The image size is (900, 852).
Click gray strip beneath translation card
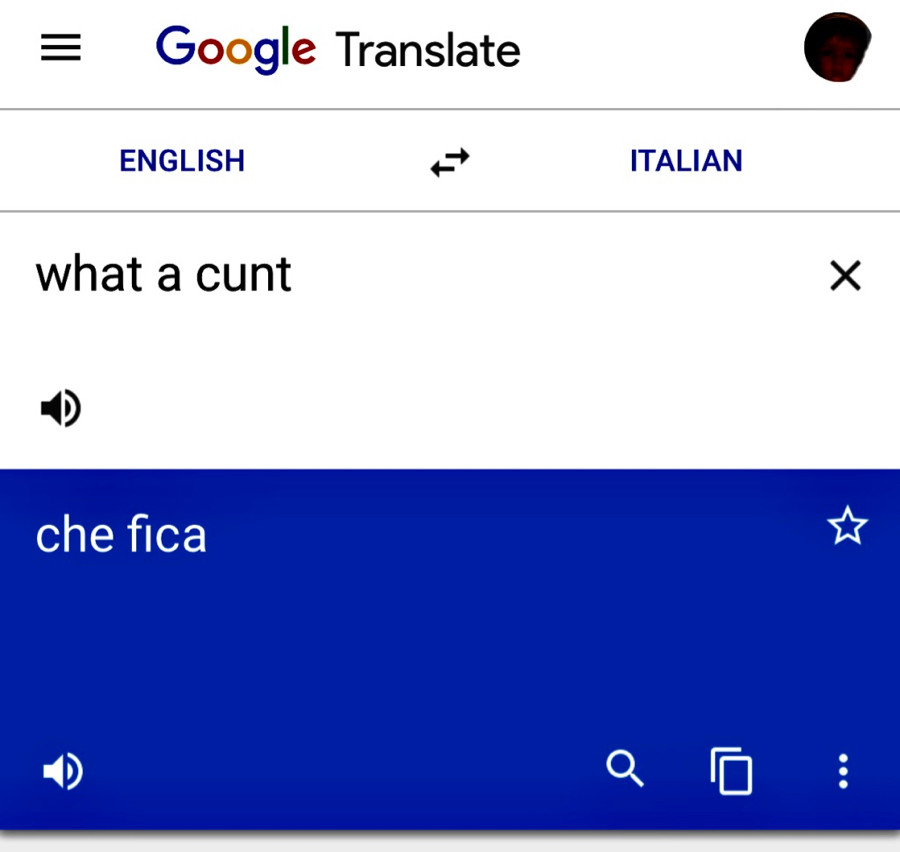(450, 843)
